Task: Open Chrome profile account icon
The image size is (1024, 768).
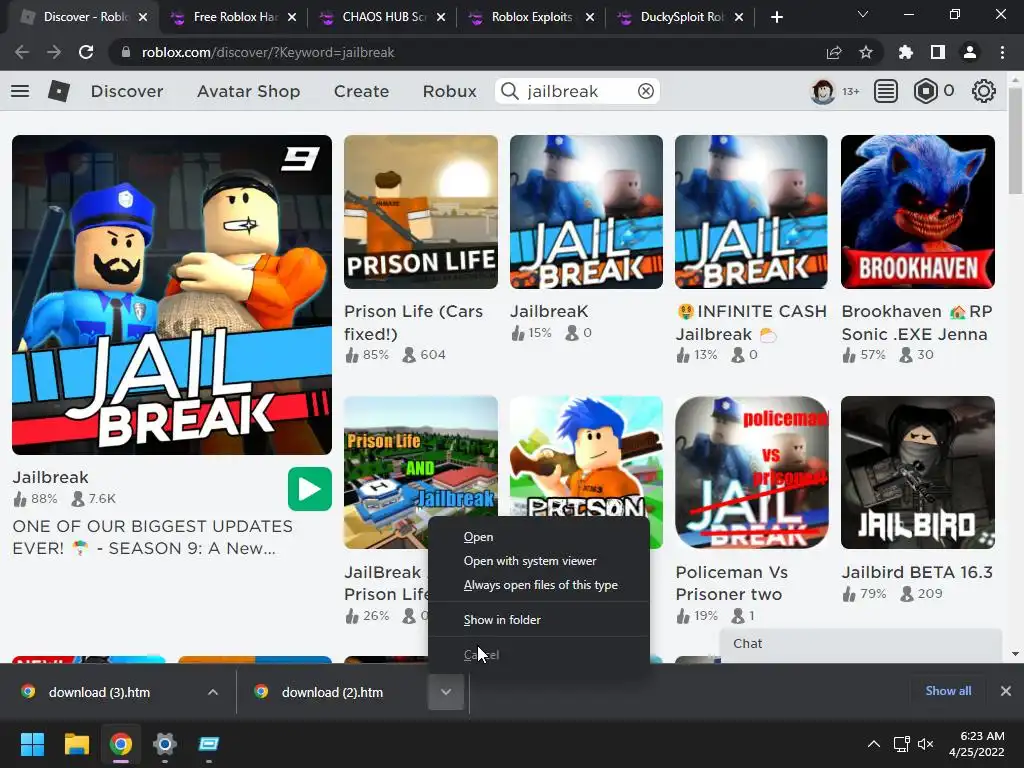Action: click(970, 52)
